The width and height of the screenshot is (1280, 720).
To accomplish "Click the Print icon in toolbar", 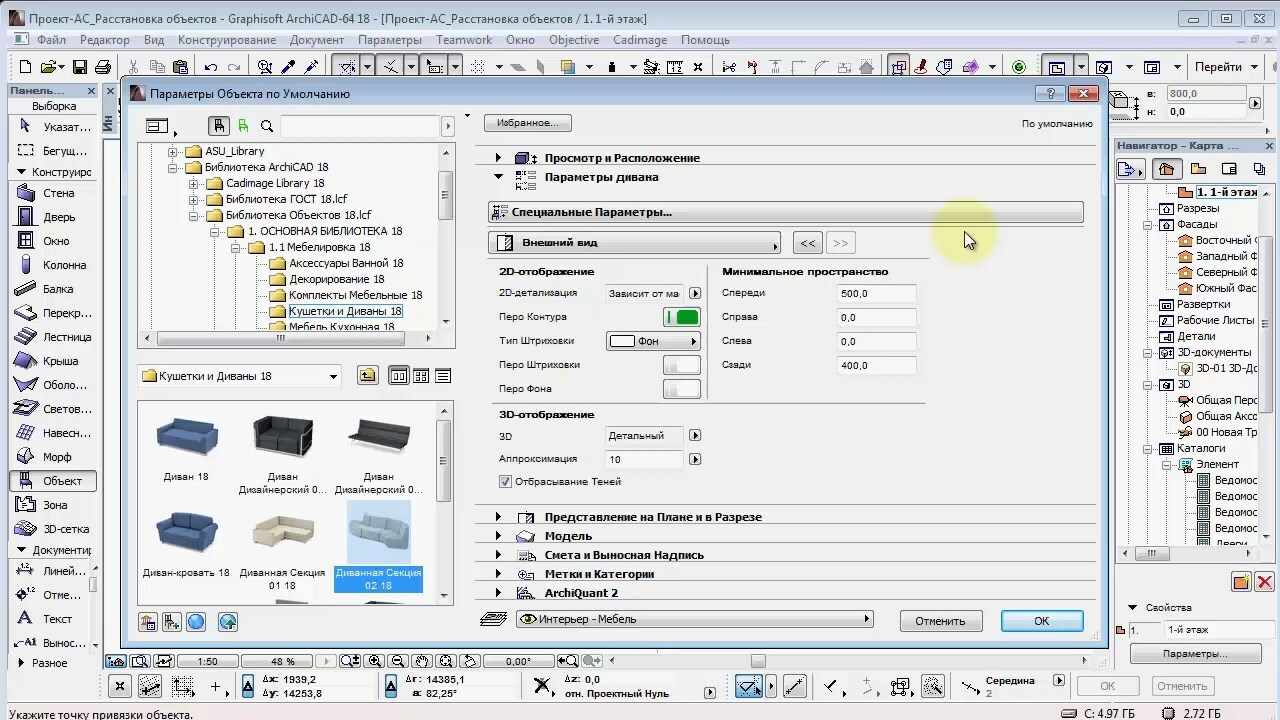I will (102, 67).
